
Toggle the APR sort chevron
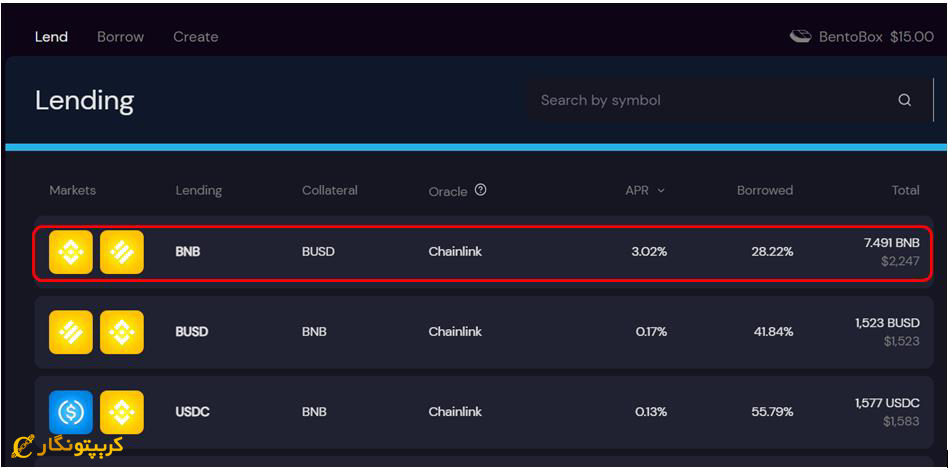click(x=661, y=191)
